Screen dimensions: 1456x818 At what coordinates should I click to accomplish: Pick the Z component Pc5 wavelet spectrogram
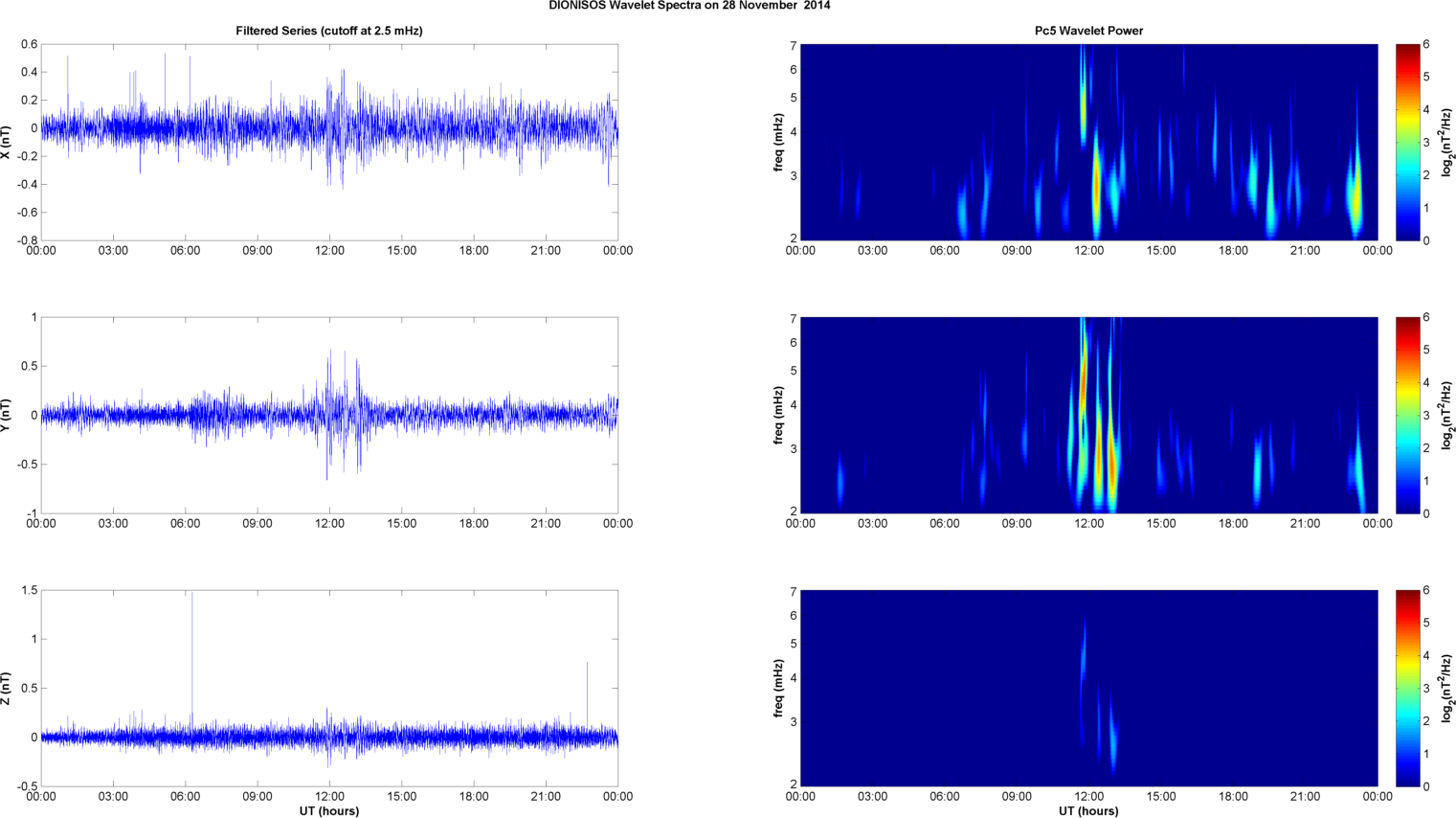(x=1088, y=688)
